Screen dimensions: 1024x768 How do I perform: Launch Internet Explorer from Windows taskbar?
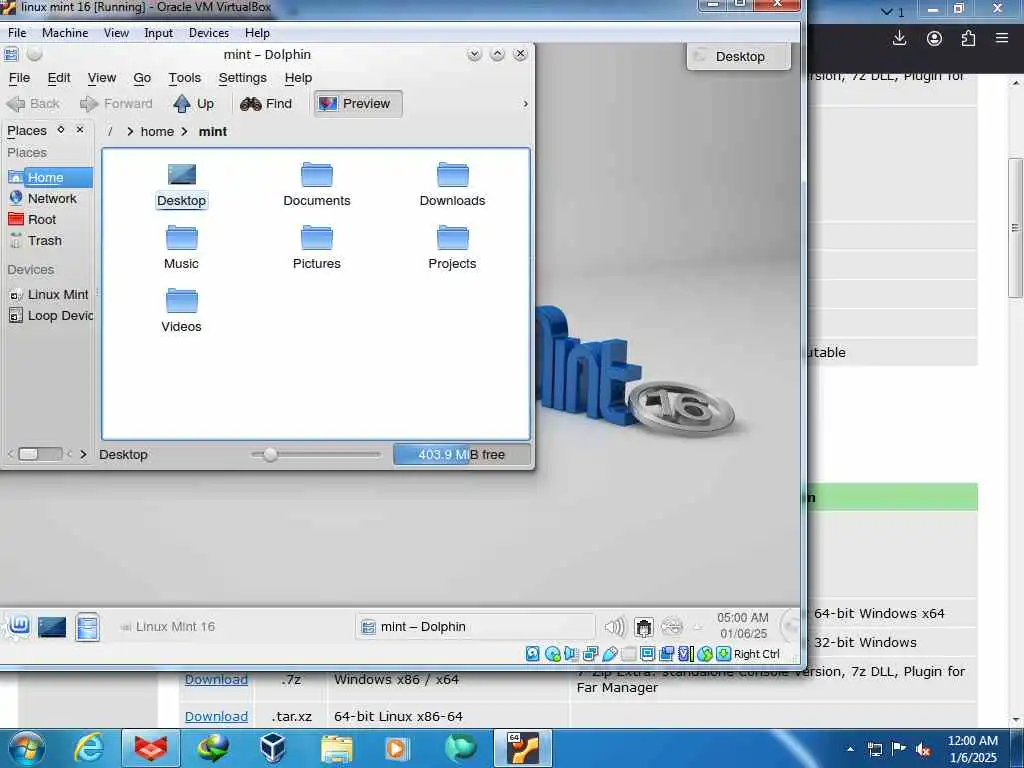pyautogui.click(x=88, y=748)
